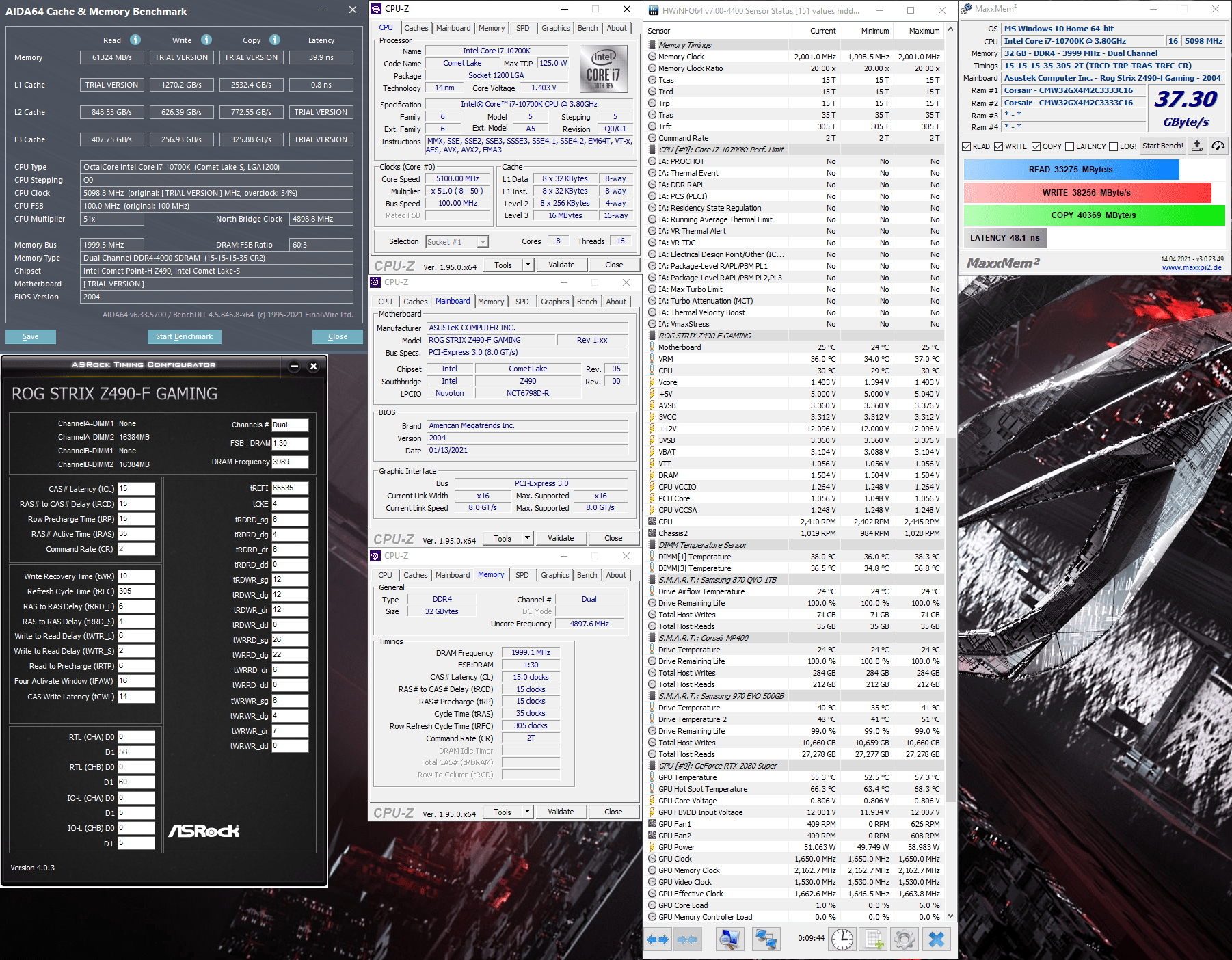
Task: Click CAS# Latency (tCL) field in ASRock Configurator
Action: pos(136,489)
